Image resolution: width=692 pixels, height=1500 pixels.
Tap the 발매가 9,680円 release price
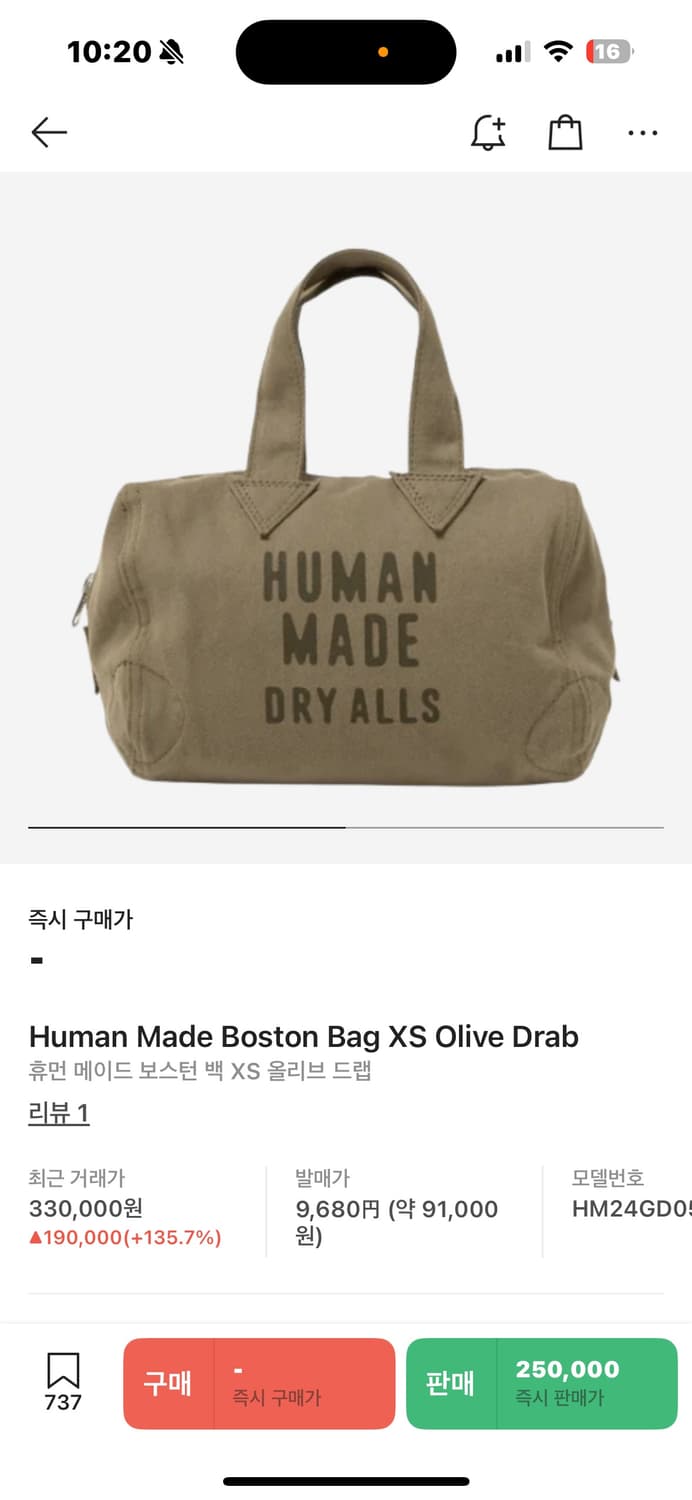(397, 1208)
